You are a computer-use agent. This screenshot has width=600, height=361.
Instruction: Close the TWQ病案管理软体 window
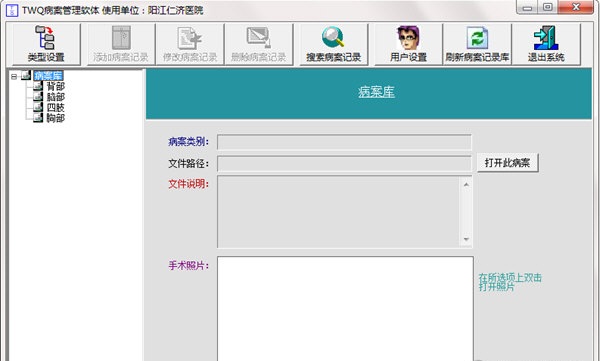576,7
